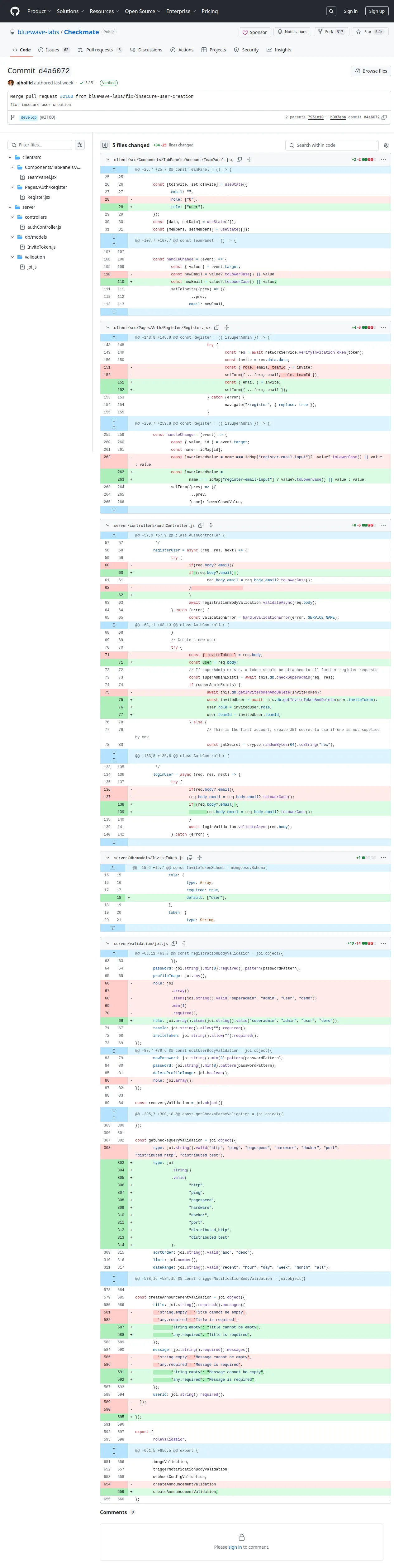Click Sign in header link
Screen dimensions: 394x1568
click(350, 11)
